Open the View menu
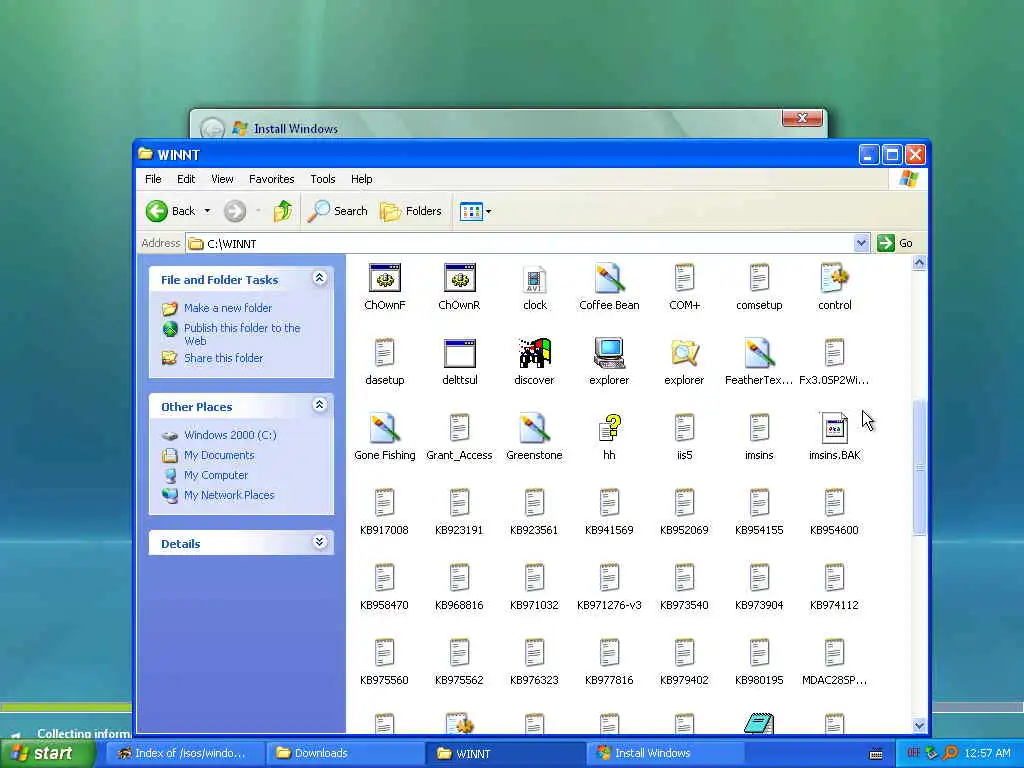The image size is (1024, 768). pos(222,179)
